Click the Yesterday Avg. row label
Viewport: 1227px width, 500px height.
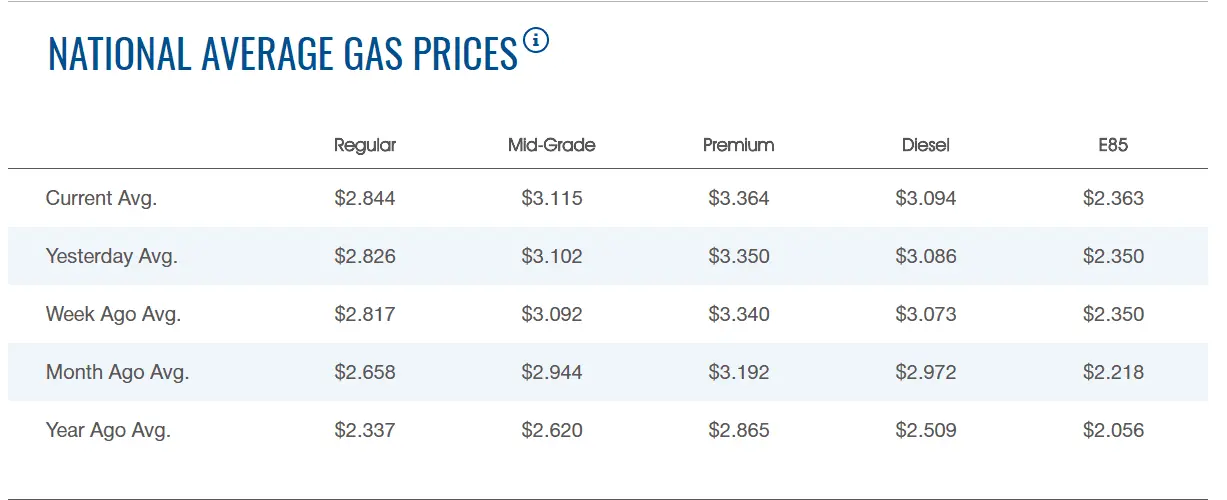(111, 256)
